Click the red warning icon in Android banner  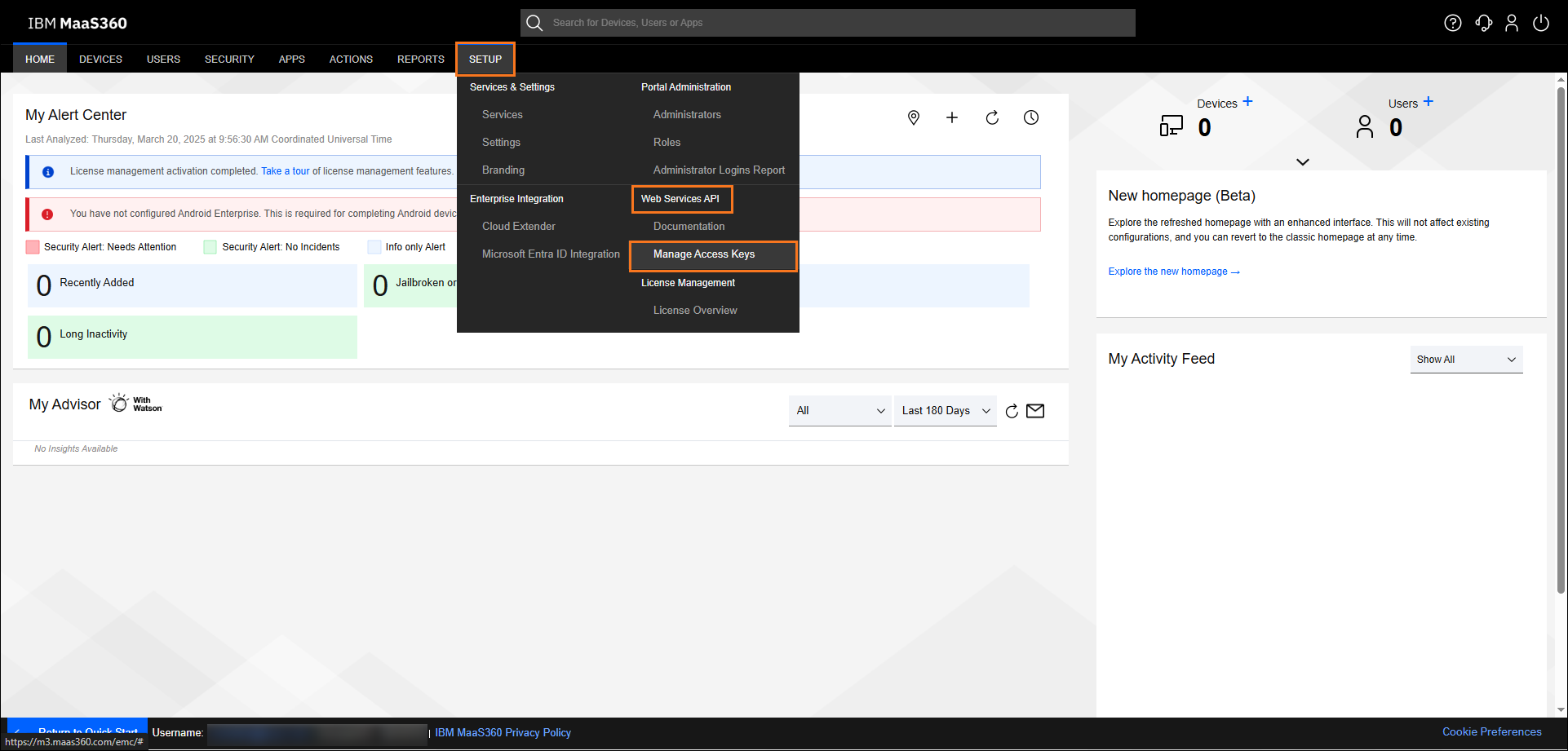click(47, 214)
